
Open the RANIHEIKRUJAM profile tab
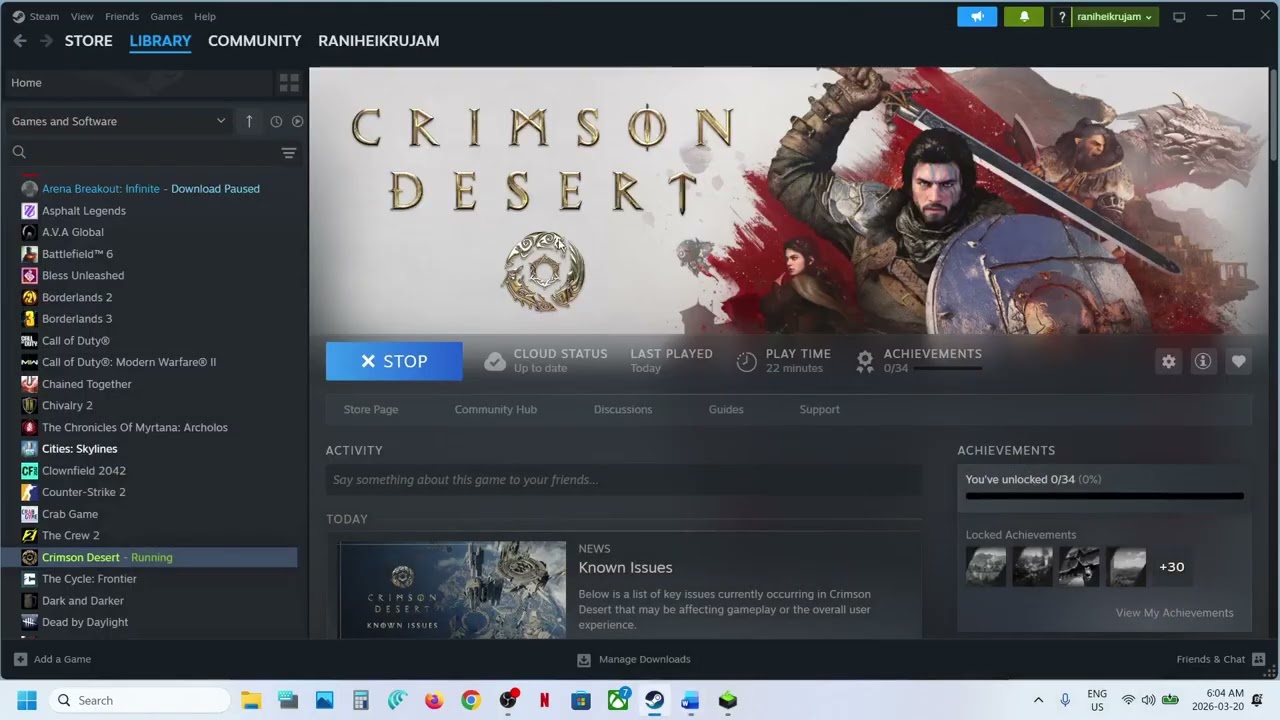[x=378, y=41]
